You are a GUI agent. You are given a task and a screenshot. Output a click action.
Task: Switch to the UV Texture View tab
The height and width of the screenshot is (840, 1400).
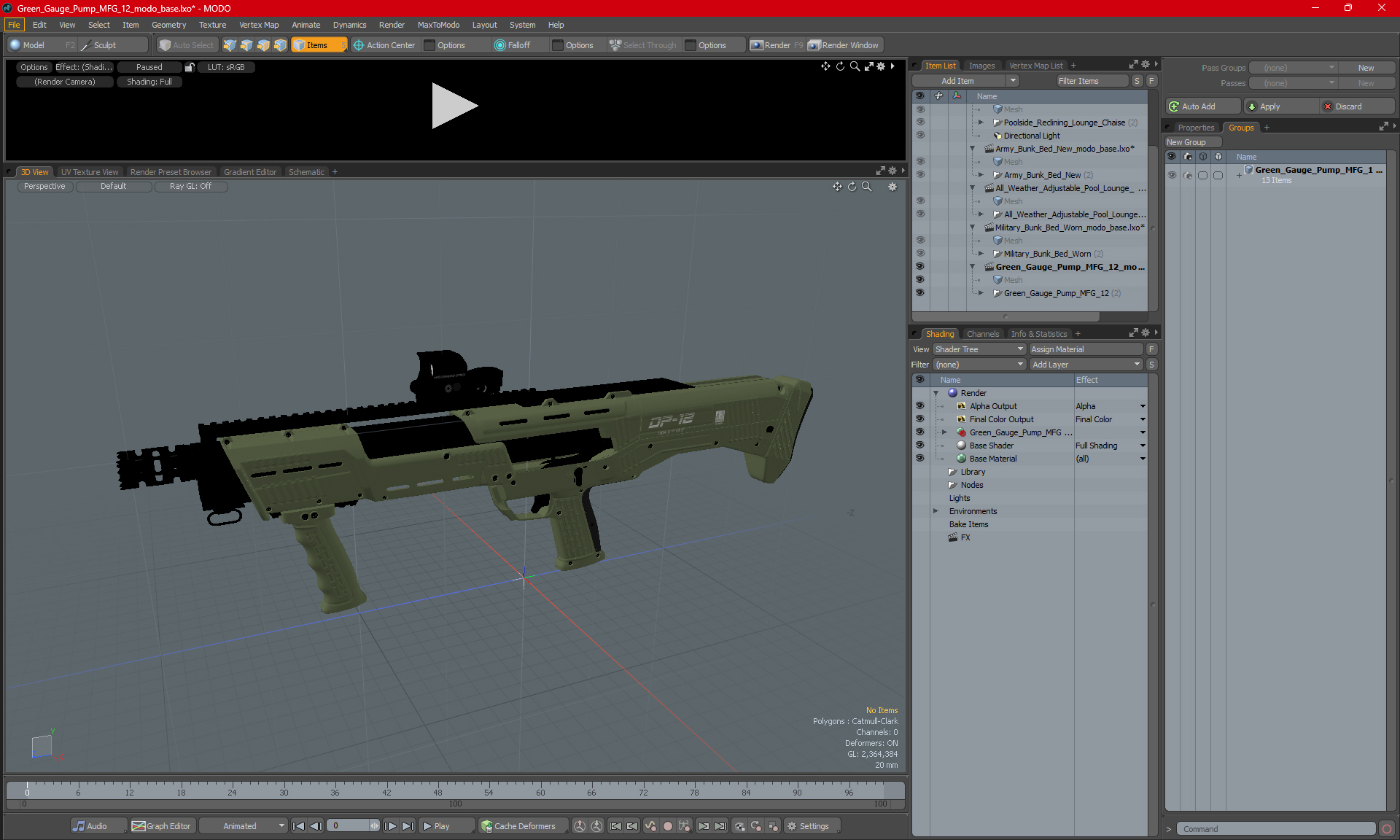point(89,172)
